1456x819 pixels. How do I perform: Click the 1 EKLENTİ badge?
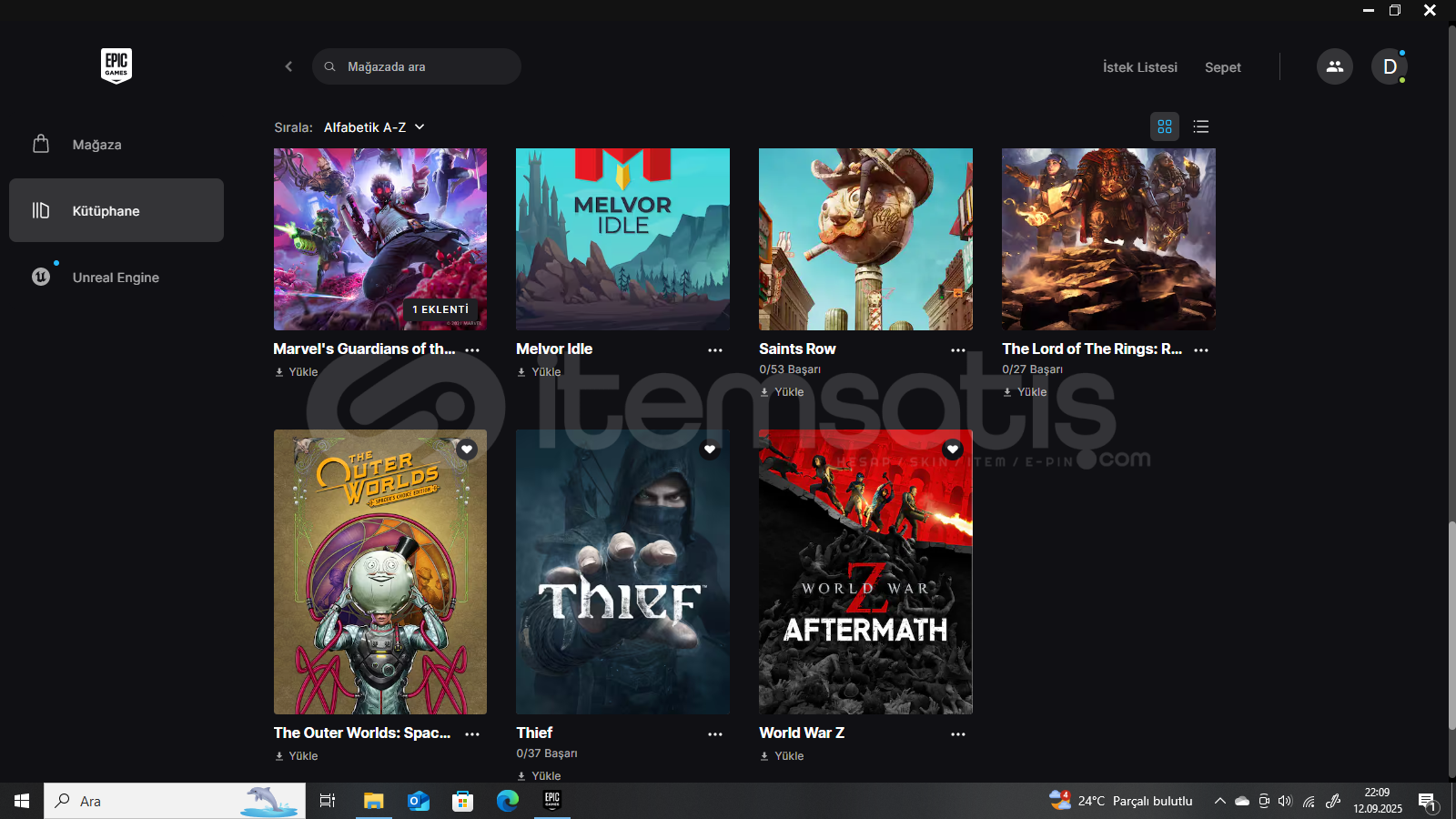click(440, 309)
